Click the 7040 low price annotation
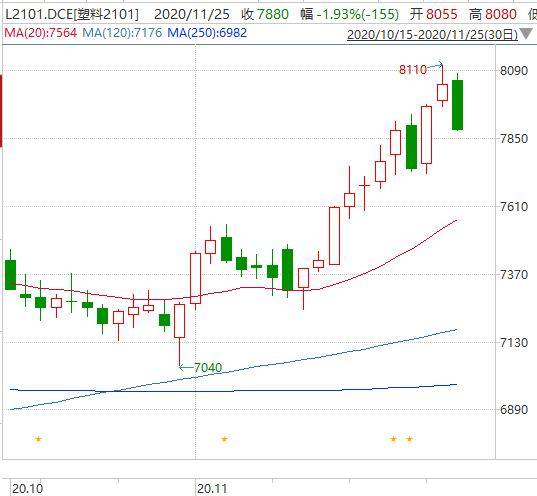 click(208, 368)
